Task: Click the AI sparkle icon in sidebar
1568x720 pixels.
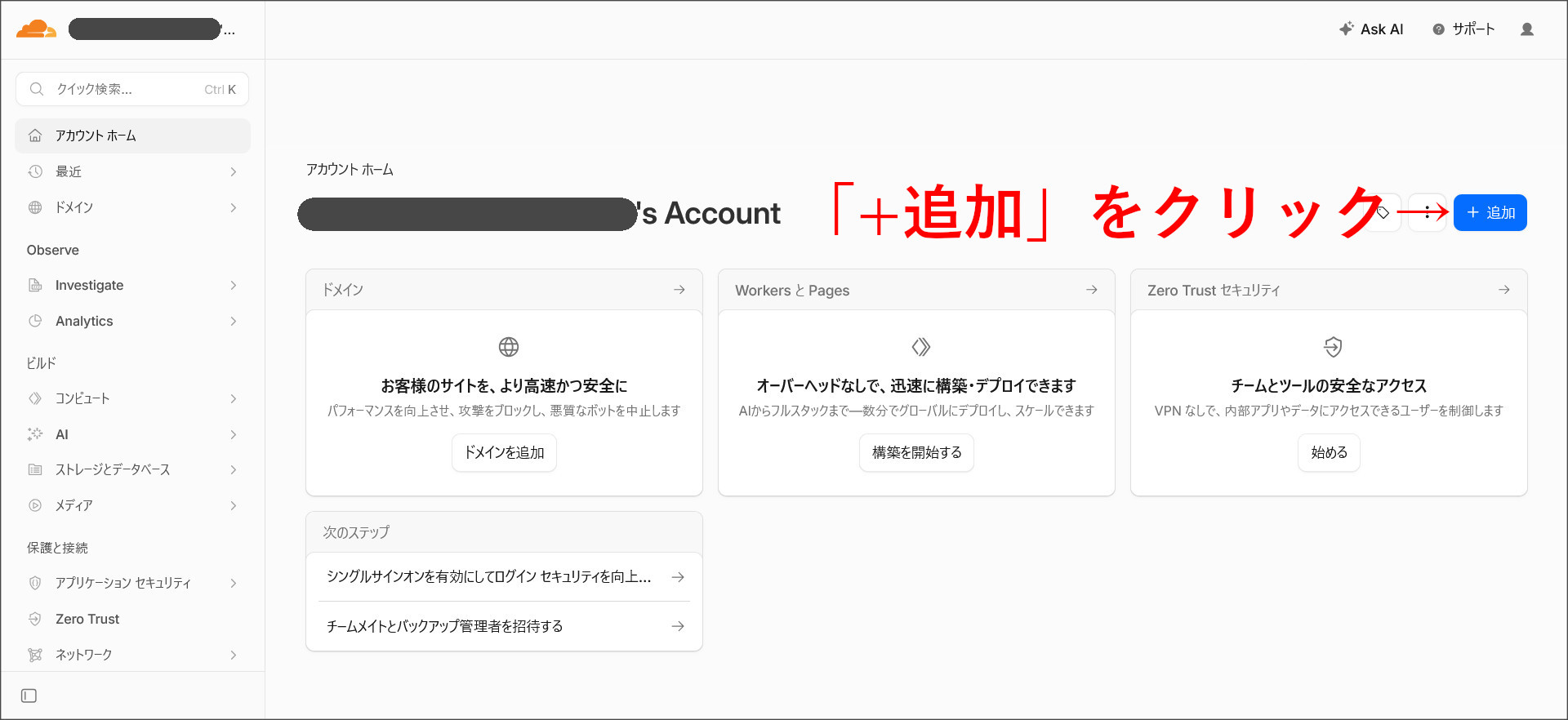Action: pyautogui.click(x=35, y=434)
